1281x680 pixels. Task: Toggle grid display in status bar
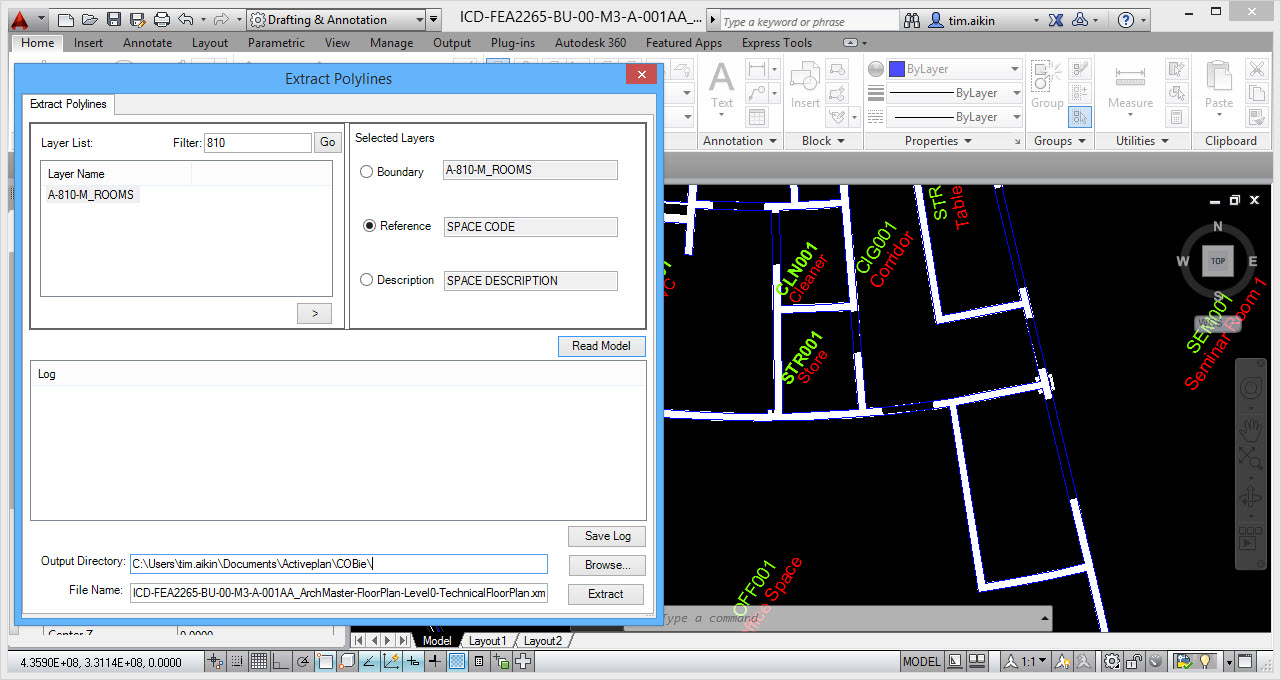pyautogui.click(x=258, y=661)
